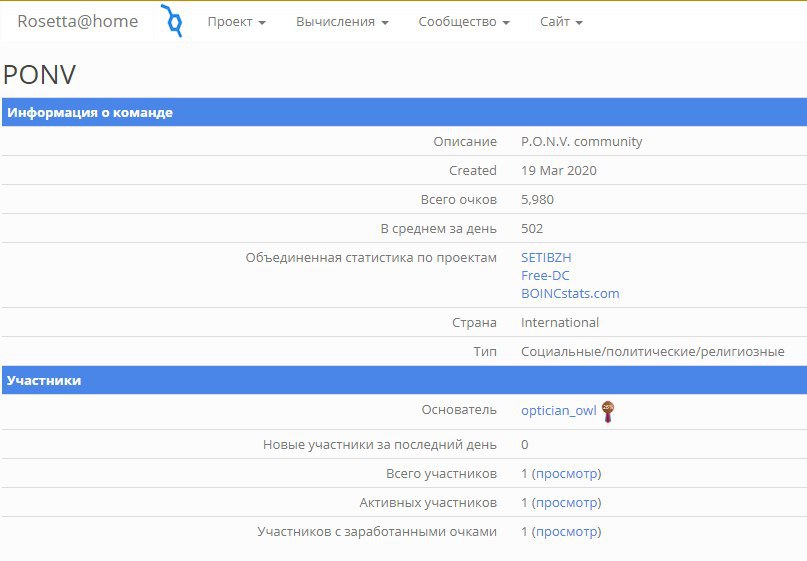
Task: Open the BOINCstats.com link
Action: click(570, 293)
